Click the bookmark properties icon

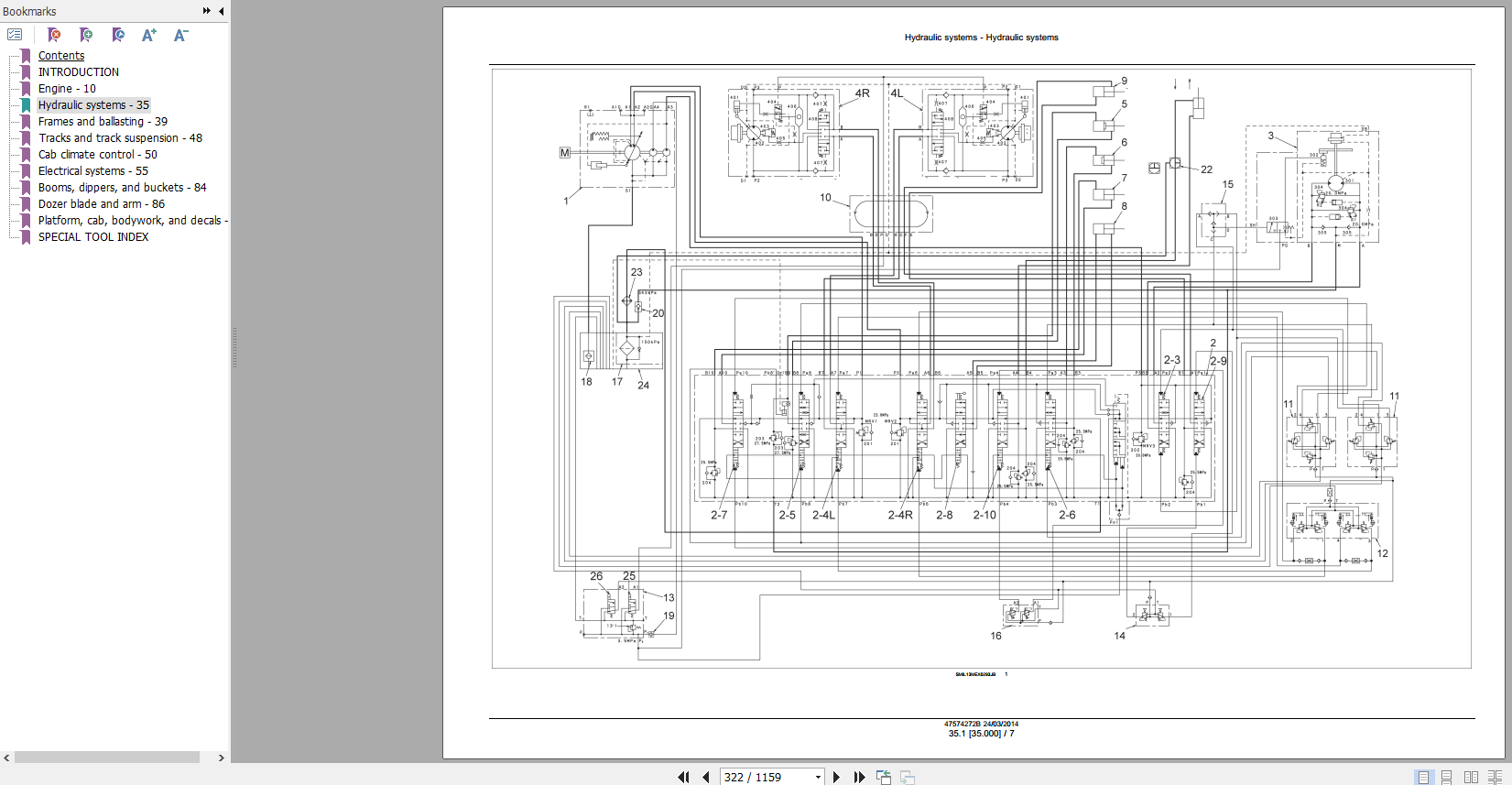coord(118,35)
